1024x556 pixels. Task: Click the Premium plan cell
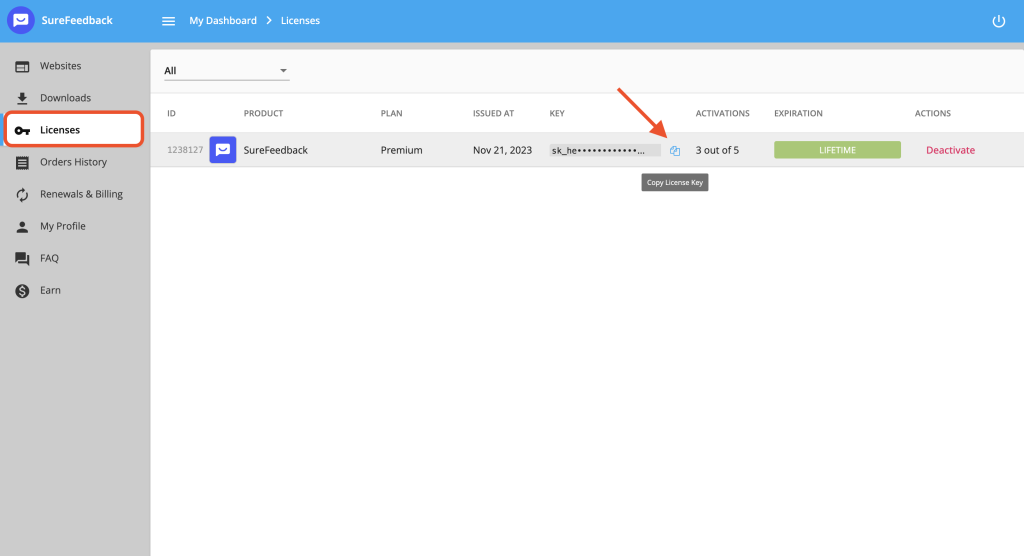tap(402, 150)
